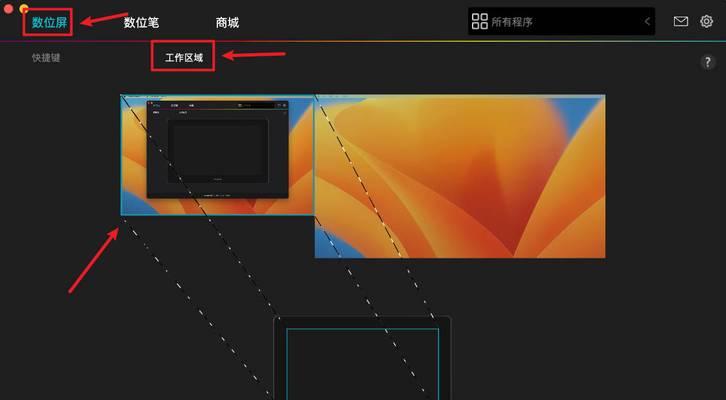Open settings with the gear icon
726x400 pixels.
point(707,21)
